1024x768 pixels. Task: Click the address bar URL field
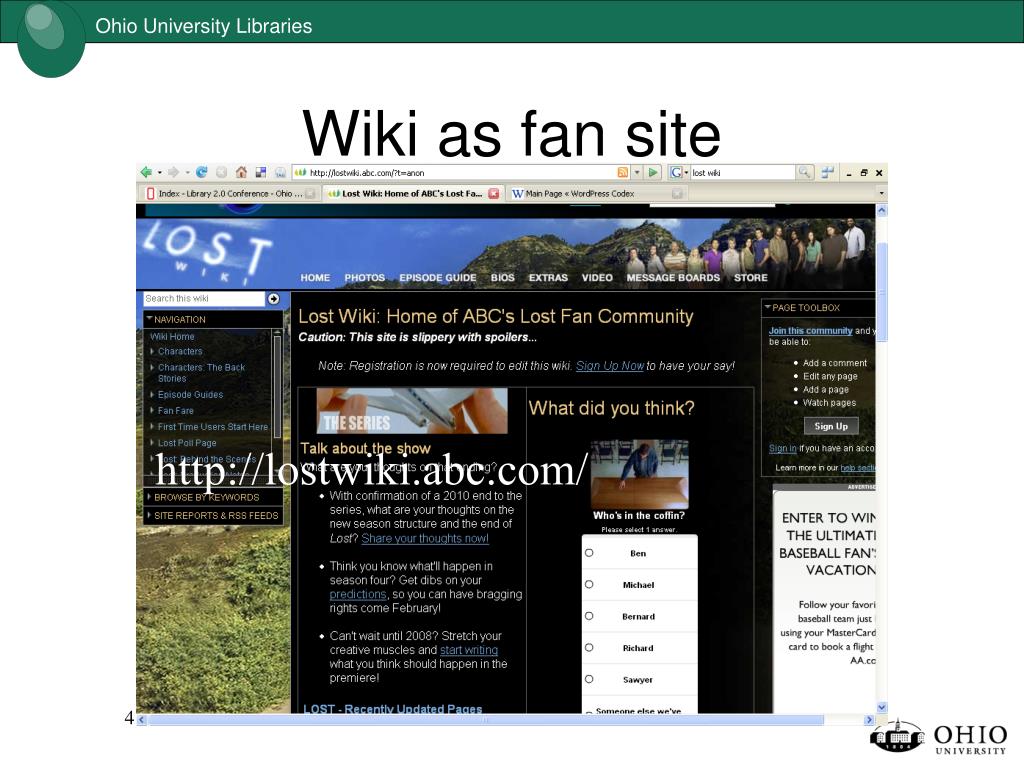pyautogui.click(x=460, y=172)
